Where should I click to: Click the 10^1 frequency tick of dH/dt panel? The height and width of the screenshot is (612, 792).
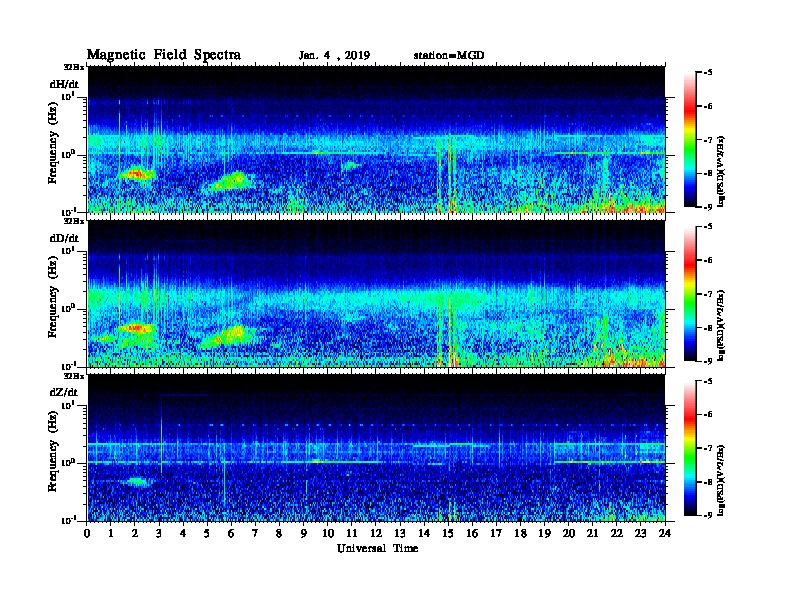coord(68,96)
